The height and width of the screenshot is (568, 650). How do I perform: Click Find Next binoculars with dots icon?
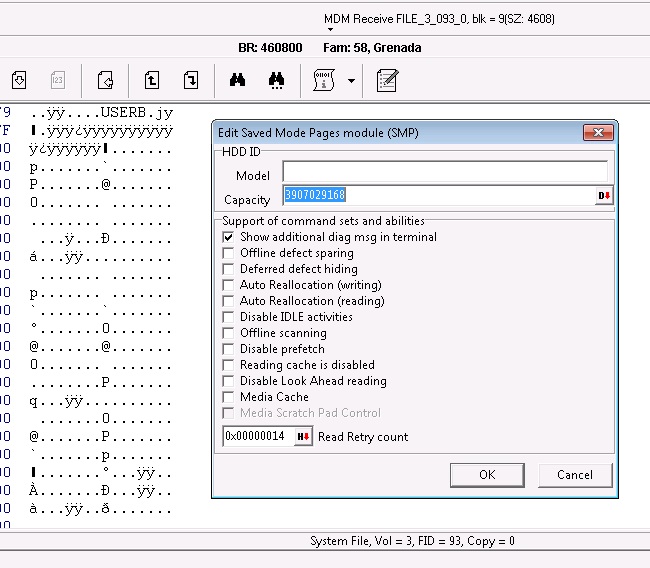point(276,80)
